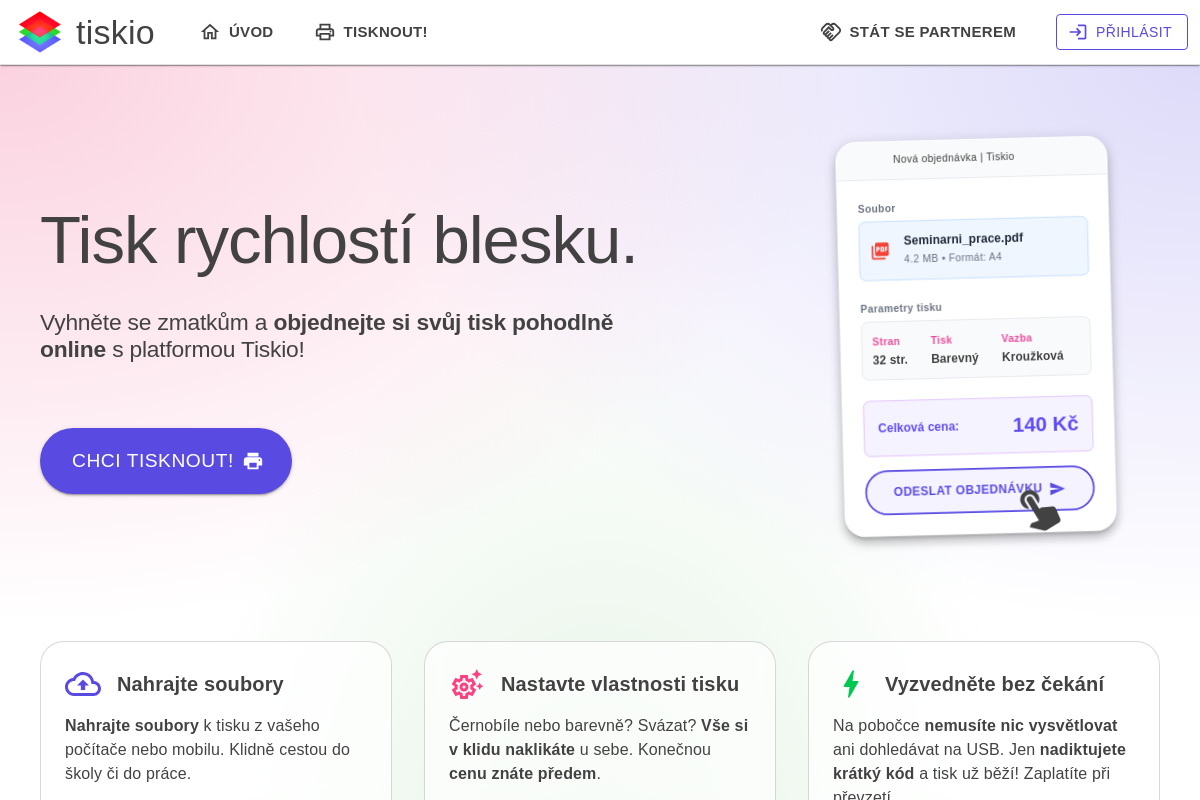Click the tiskio brand name text
This screenshot has width=1200, height=800.
[115, 33]
